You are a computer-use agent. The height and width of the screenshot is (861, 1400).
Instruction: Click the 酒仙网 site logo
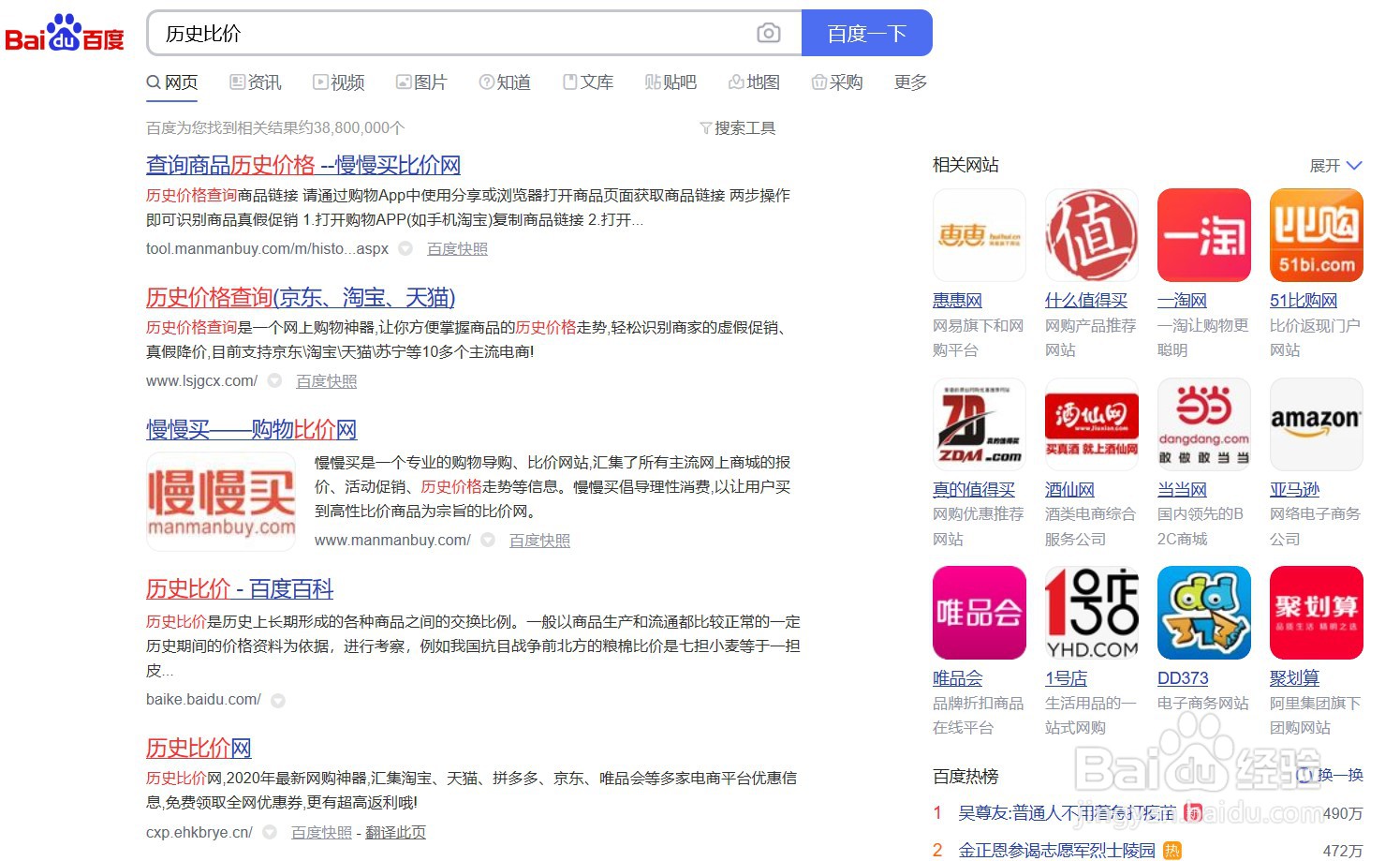(x=1092, y=424)
